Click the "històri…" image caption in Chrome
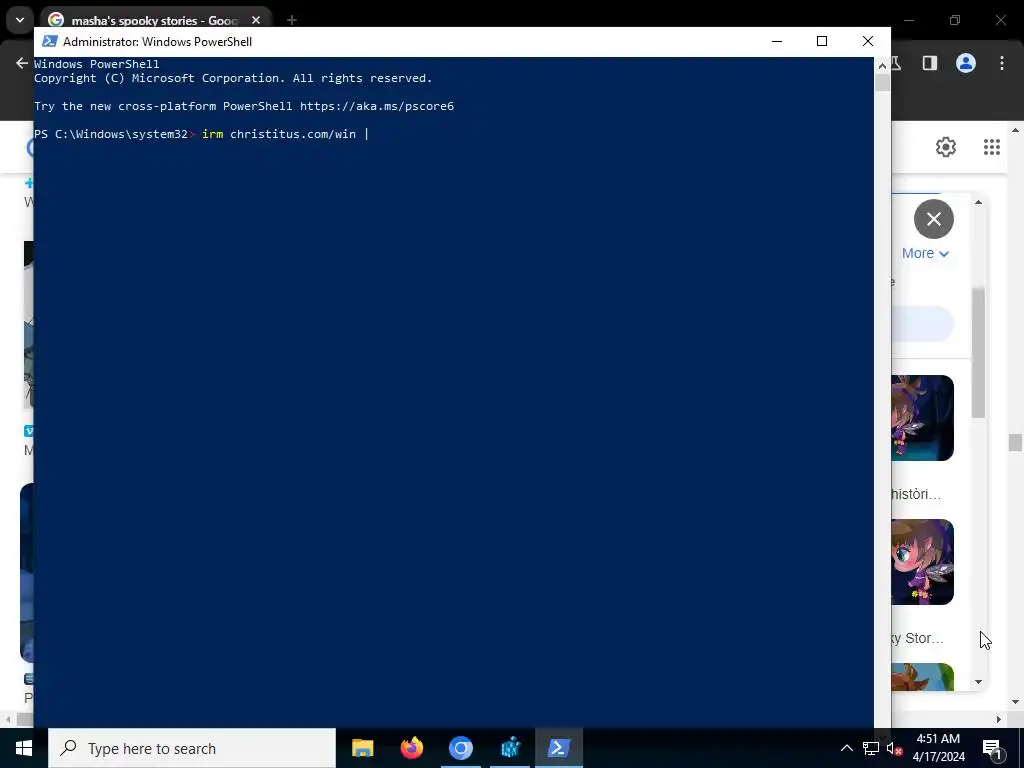1024x768 pixels. [x=916, y=494]
